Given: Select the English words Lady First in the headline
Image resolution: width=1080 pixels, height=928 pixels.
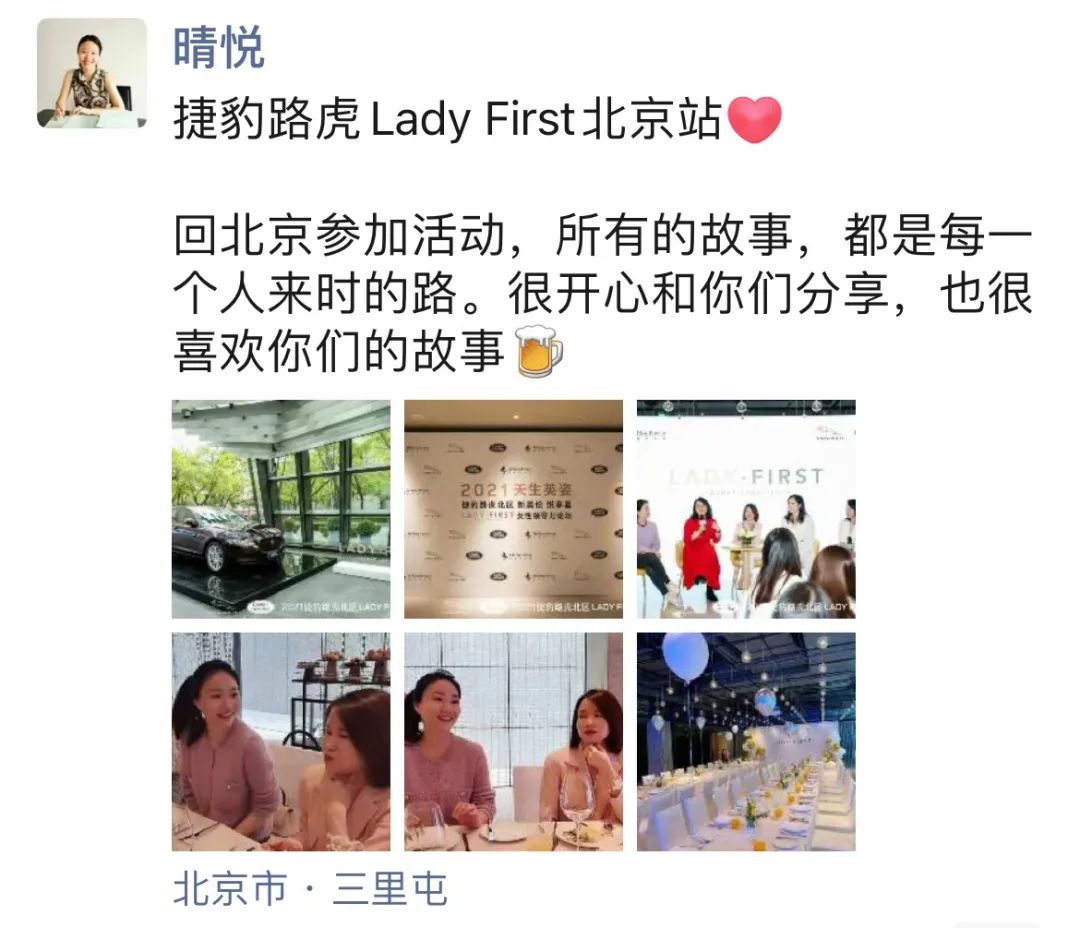Looking at the screenshot, I should (x=472, y=119).
